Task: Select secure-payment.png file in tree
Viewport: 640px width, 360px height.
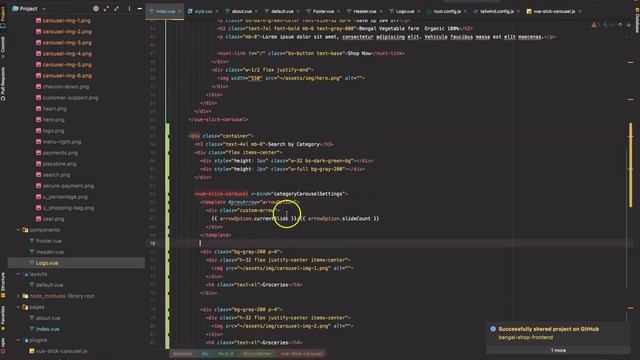Action: [64, 186]
